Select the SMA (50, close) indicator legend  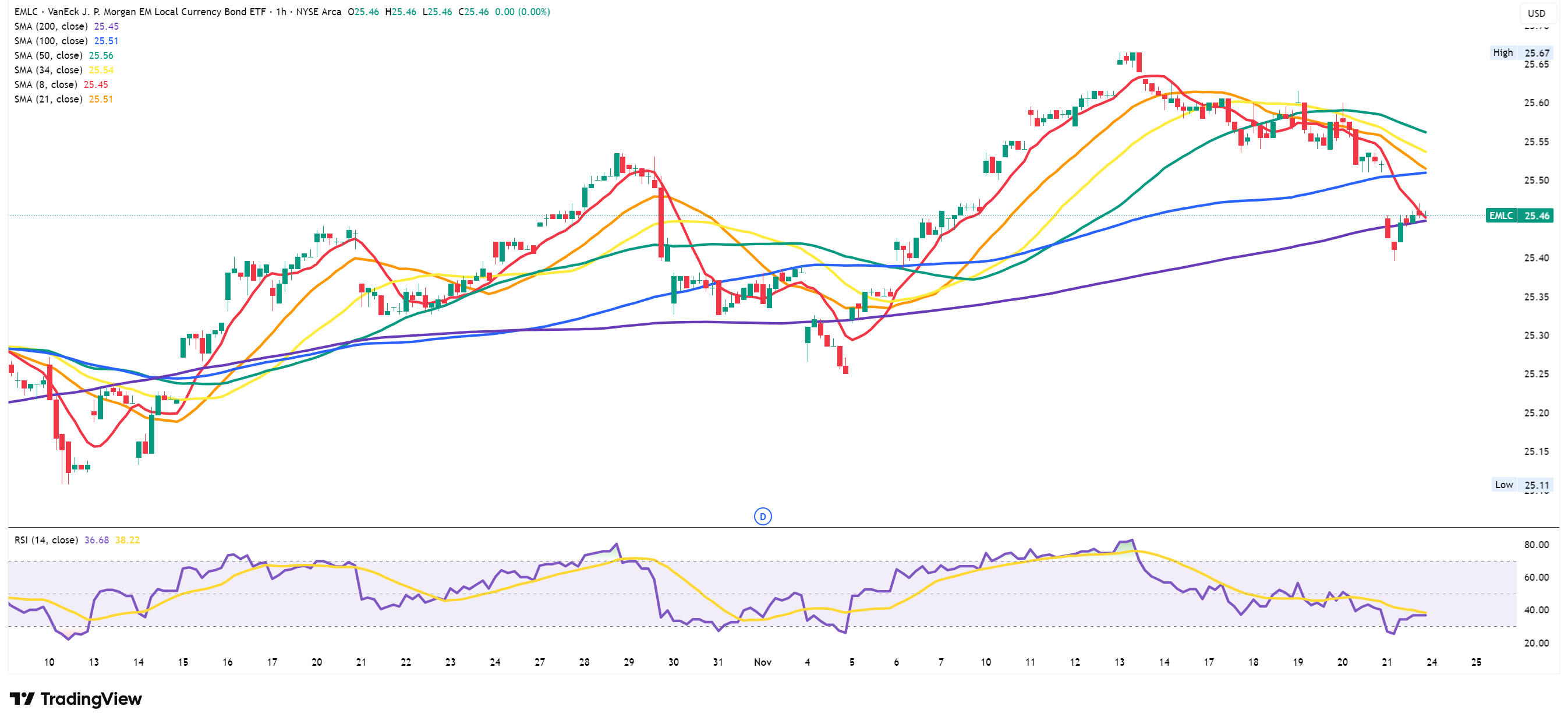[x=49, y=55]
